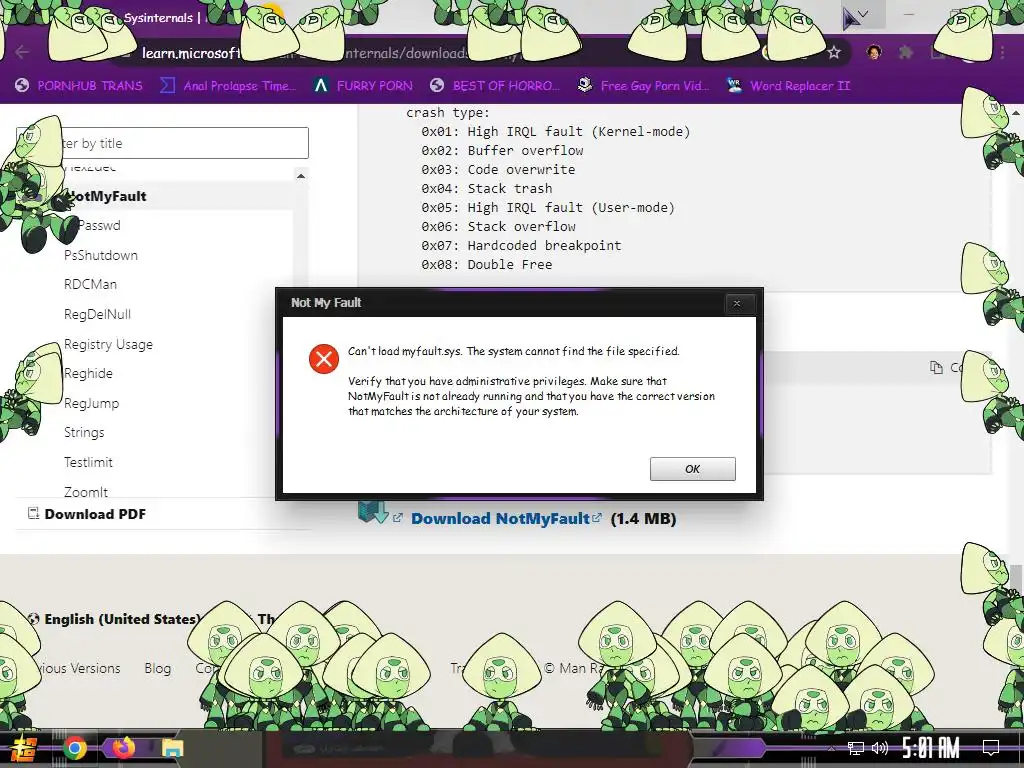Click sidebar list scroll-up arrow
This screenshot has height=768, width=1024.
300,176
